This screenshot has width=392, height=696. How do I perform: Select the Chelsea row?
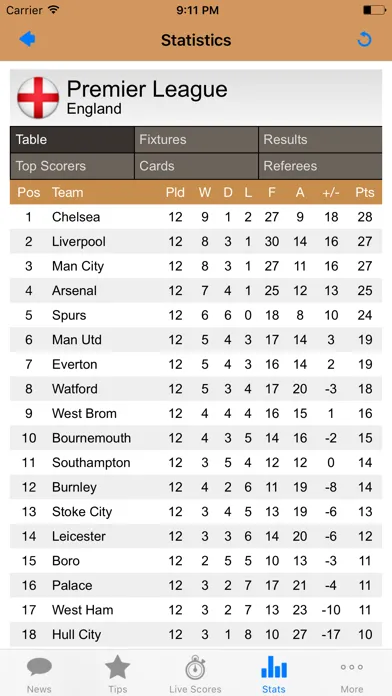pyautogui.click(x=196, y=217)
